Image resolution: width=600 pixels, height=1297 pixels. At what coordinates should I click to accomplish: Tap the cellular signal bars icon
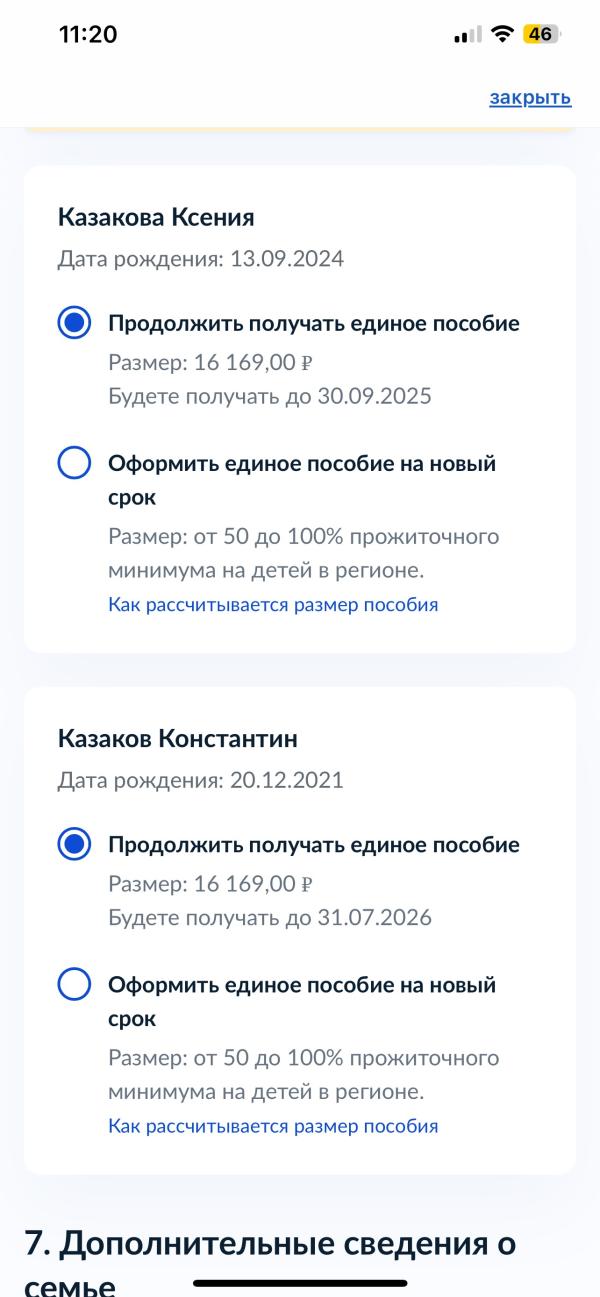(466, 35)
